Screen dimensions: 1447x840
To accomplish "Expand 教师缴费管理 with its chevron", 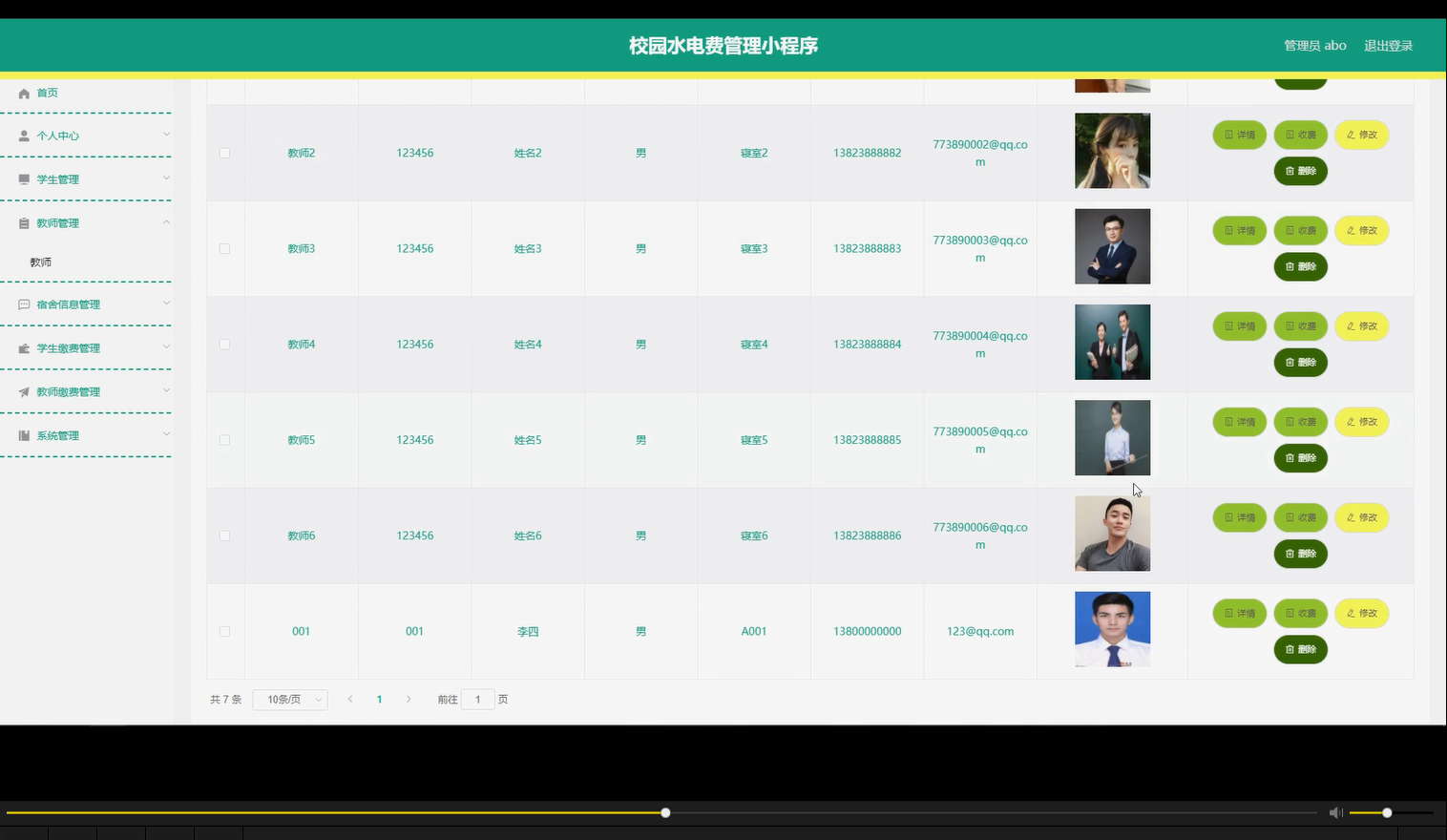I will tap(166, 391).
